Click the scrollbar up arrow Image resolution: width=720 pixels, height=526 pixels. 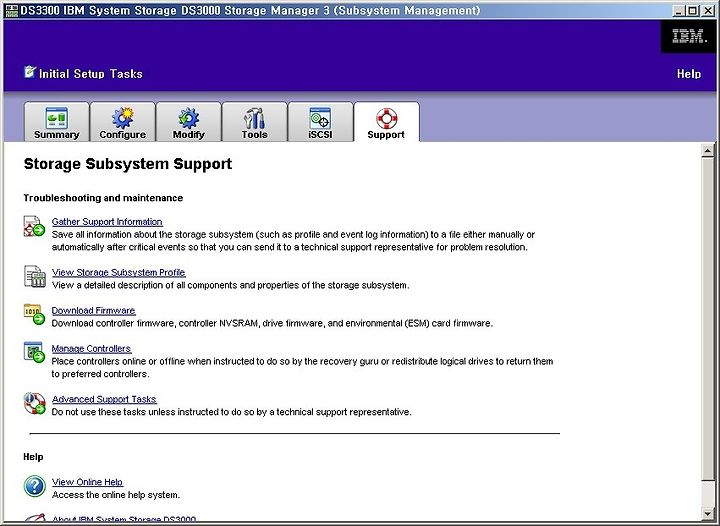pos(708,151)
